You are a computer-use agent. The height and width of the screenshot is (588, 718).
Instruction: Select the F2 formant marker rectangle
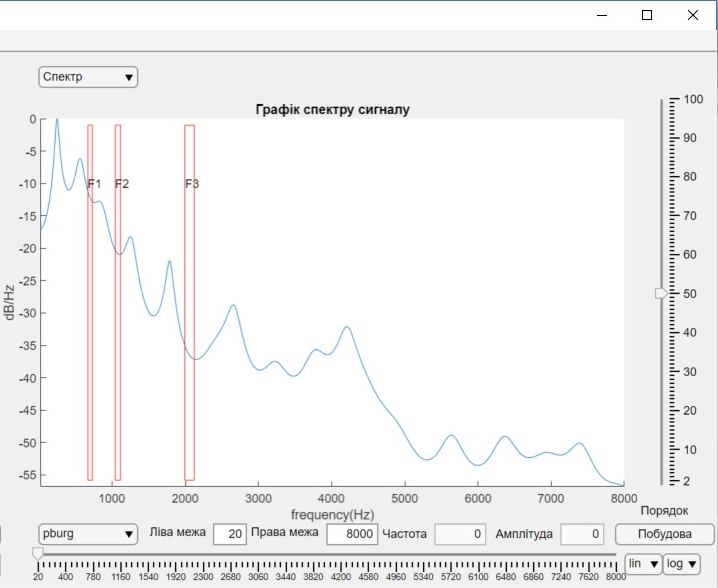pos(118,300)
